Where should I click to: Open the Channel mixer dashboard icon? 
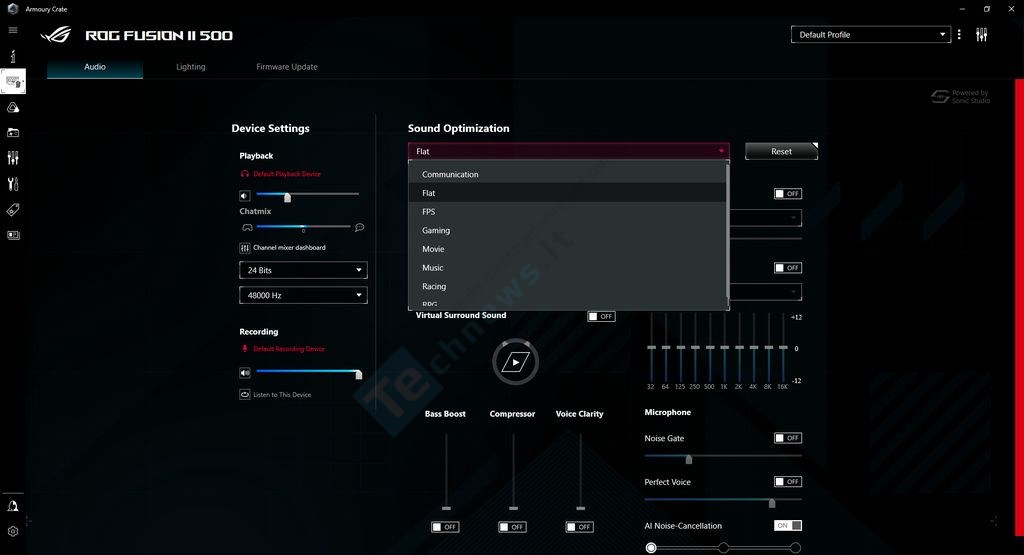click(x=245, y=248)
